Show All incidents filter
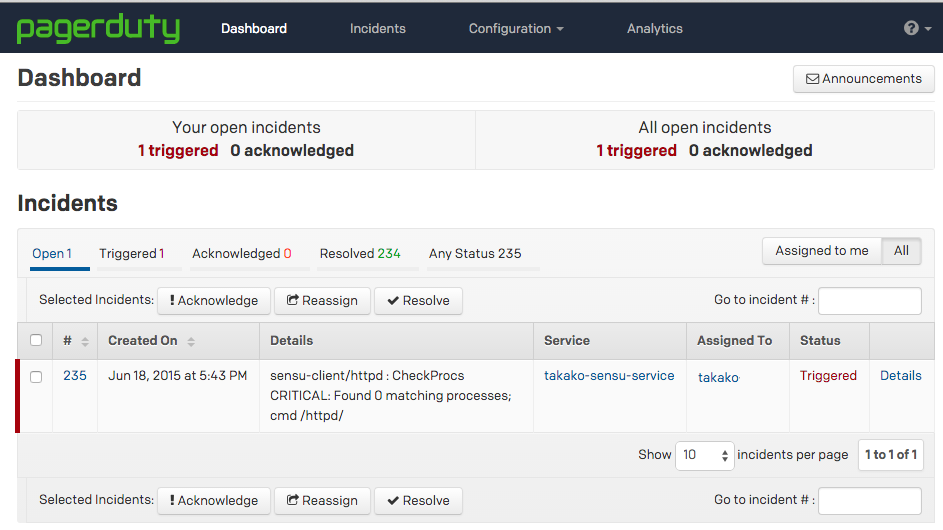The width and height of the screenshot is (943, 530). 902,251
